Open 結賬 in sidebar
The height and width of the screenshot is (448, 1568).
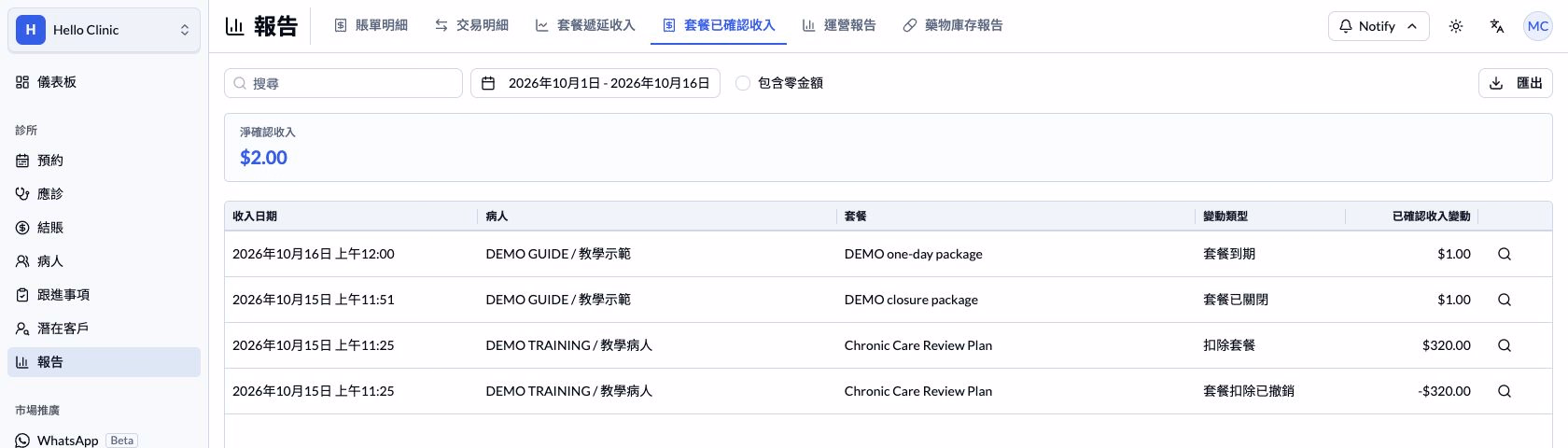click(104, 228)
